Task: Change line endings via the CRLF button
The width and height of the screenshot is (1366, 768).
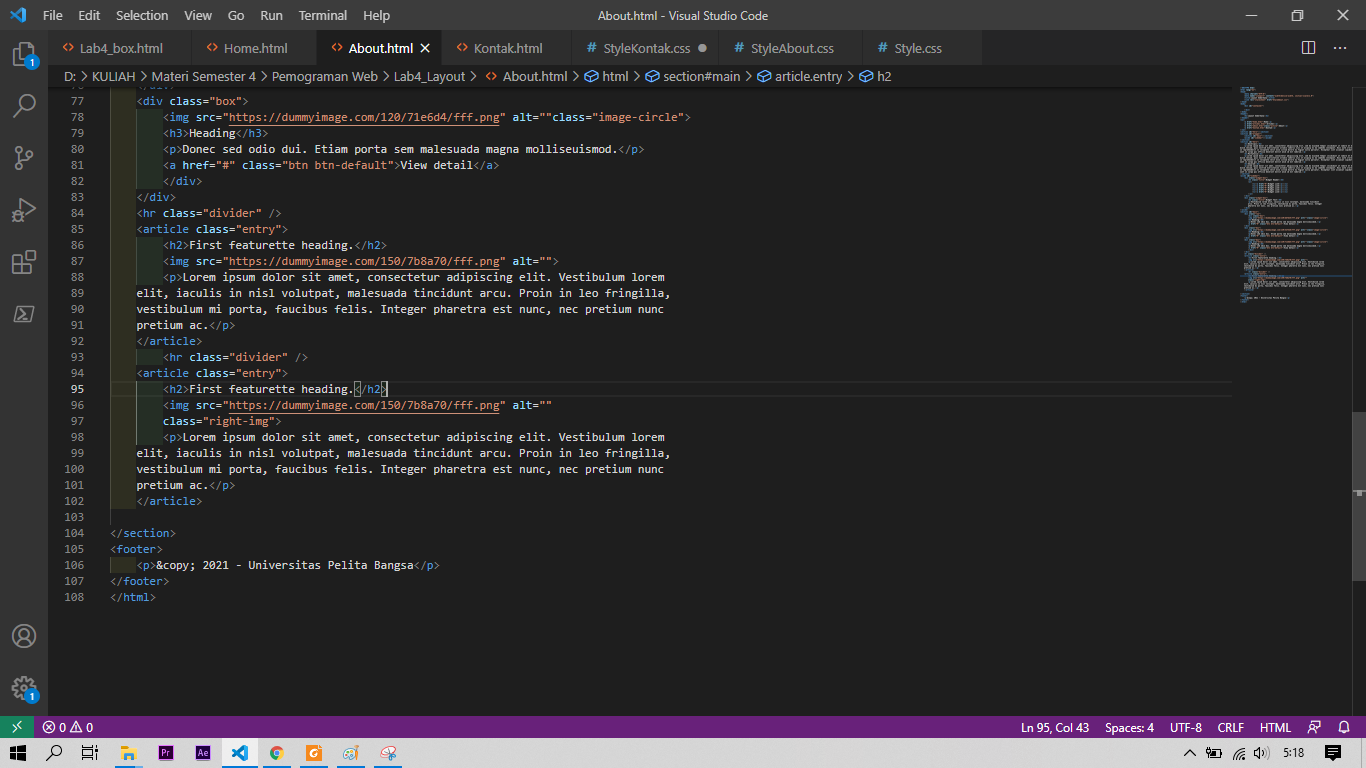Action: (x=1230, y=727)
